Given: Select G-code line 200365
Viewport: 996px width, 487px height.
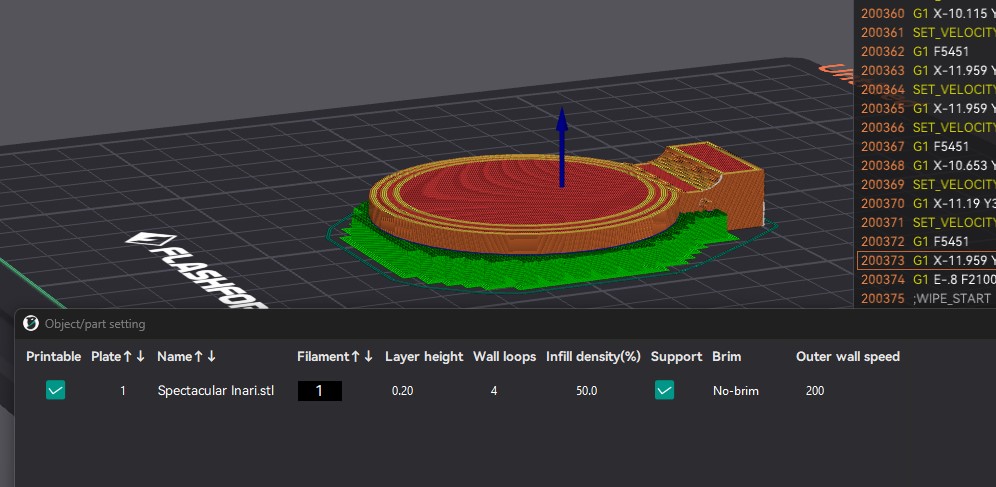Looking at the screenshot, I should [x=927, y=109].
